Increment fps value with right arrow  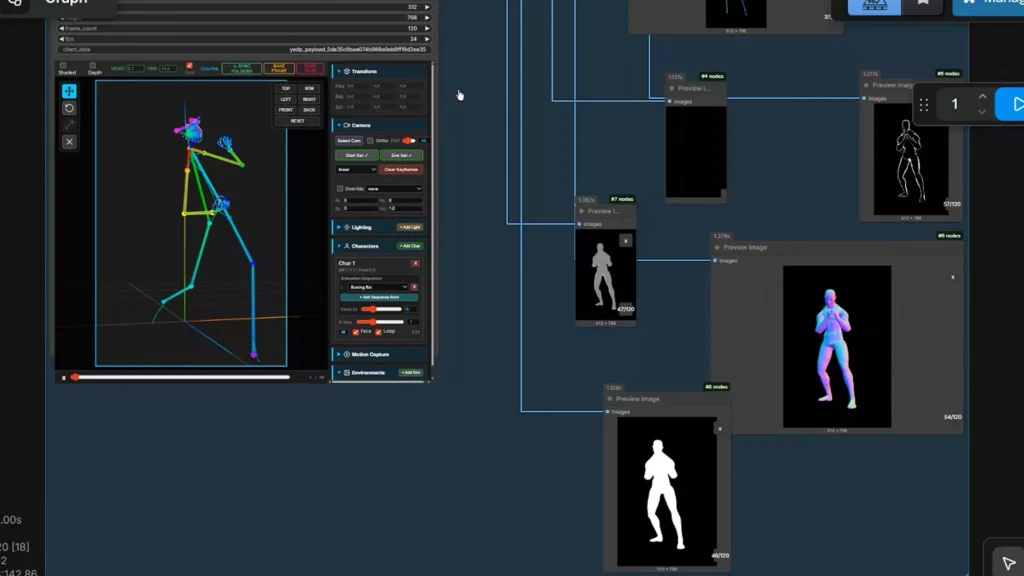(x=427, y=39)
